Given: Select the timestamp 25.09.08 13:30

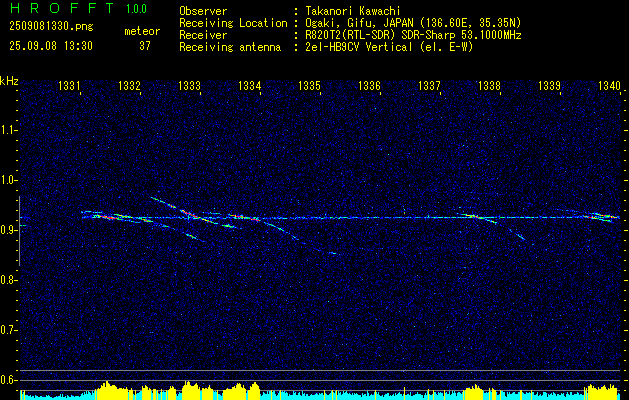Looking at the screenshot, I should pos(51,46).
